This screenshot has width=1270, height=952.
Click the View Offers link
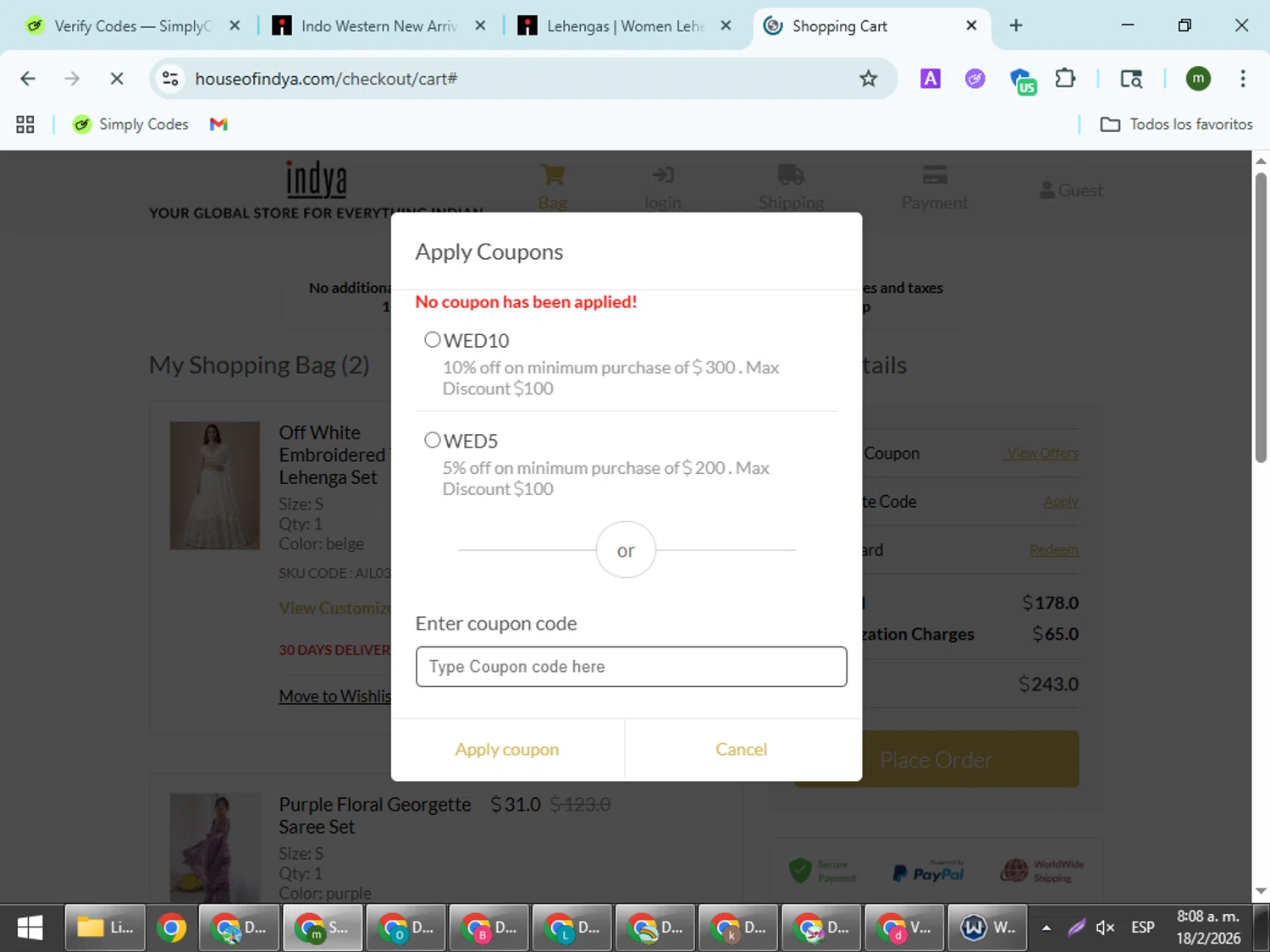click(x=1042, y=454)
